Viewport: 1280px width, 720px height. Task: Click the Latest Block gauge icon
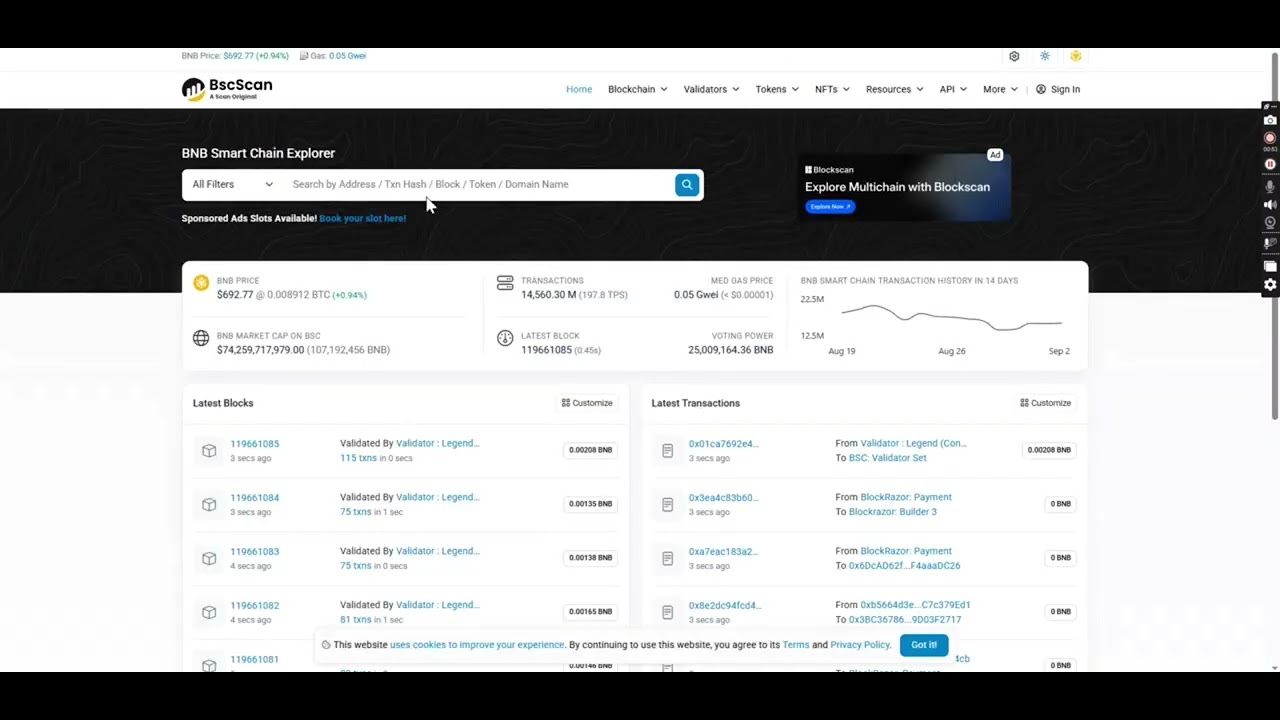pyautogui.click(x=505, y=338)
